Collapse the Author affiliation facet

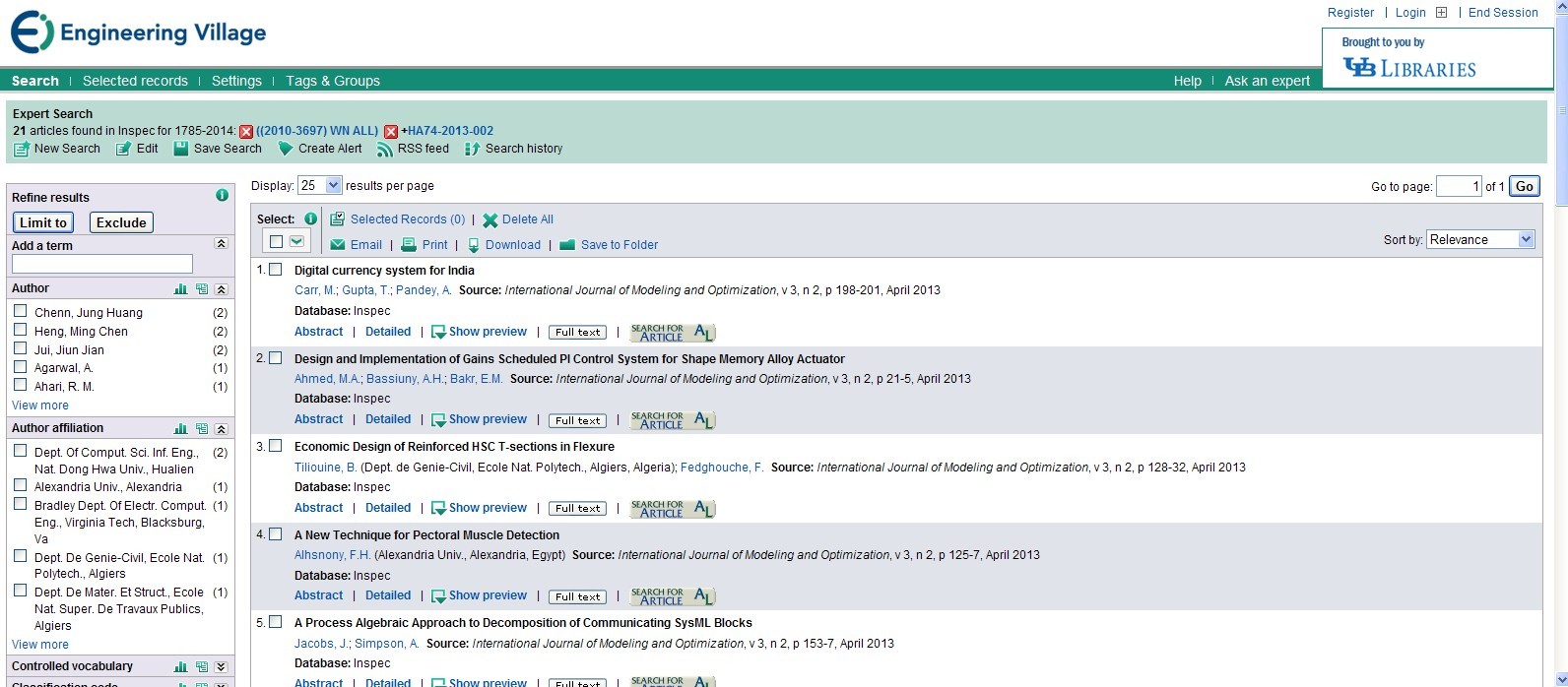click(x=222, y=429)
